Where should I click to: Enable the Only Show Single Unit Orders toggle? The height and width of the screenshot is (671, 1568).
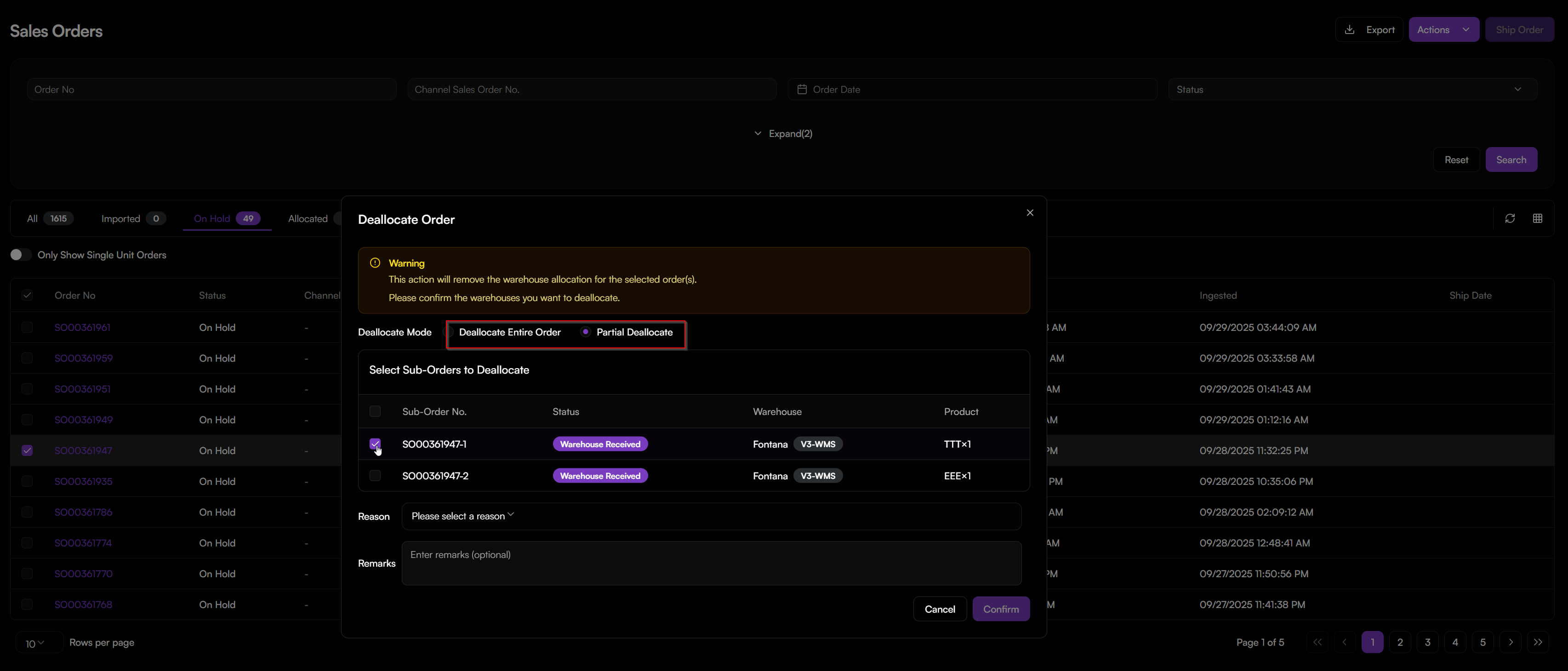pos(20,255)
